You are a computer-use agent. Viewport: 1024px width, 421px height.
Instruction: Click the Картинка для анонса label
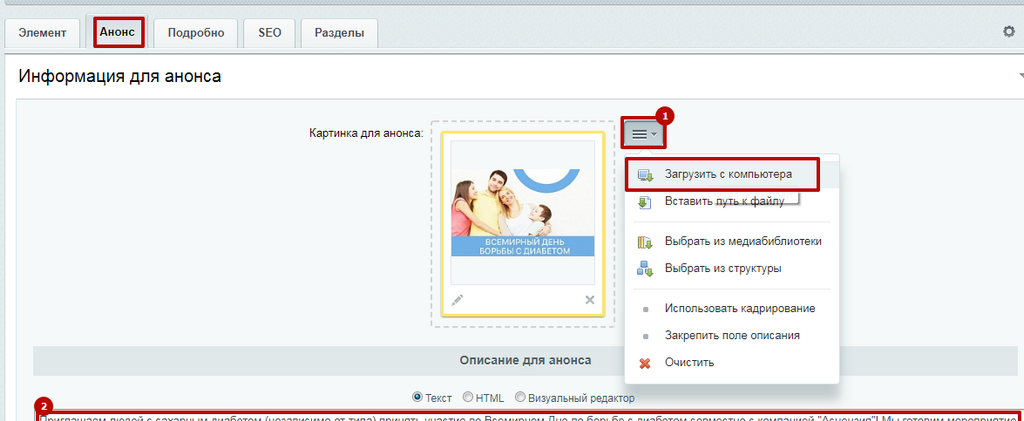pos(366,133)
